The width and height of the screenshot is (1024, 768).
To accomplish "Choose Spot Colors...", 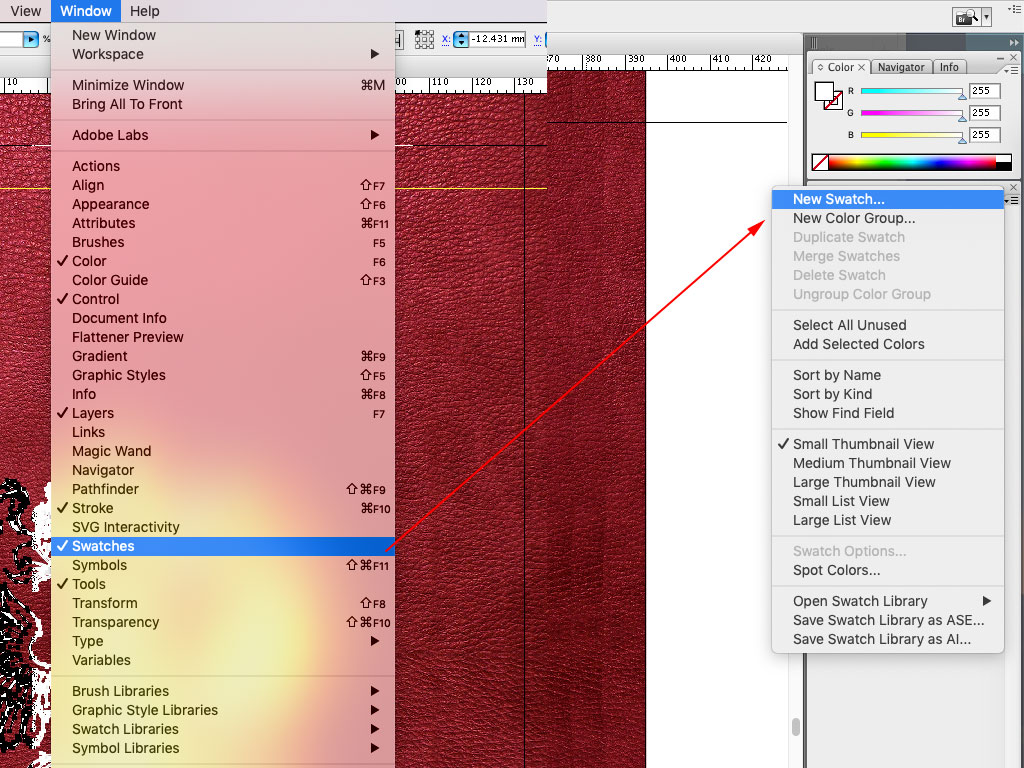I will (x=888, y=570).
